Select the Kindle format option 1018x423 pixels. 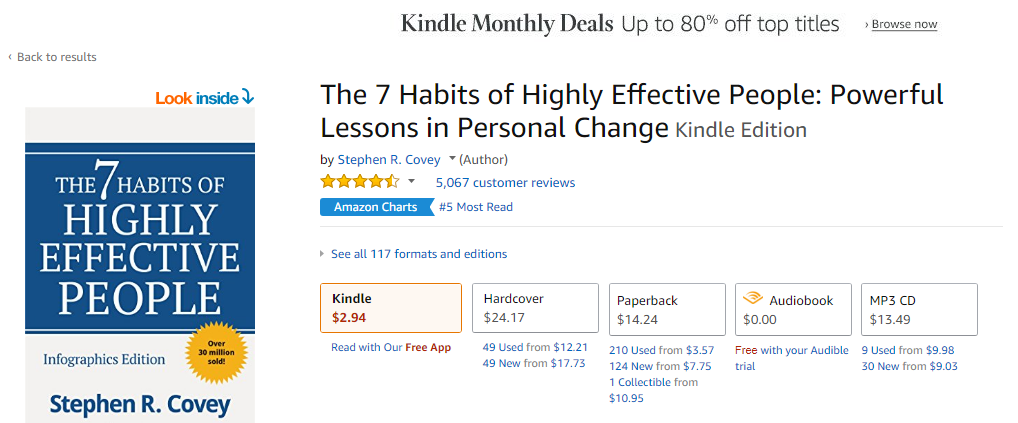[x=390, y=308]
